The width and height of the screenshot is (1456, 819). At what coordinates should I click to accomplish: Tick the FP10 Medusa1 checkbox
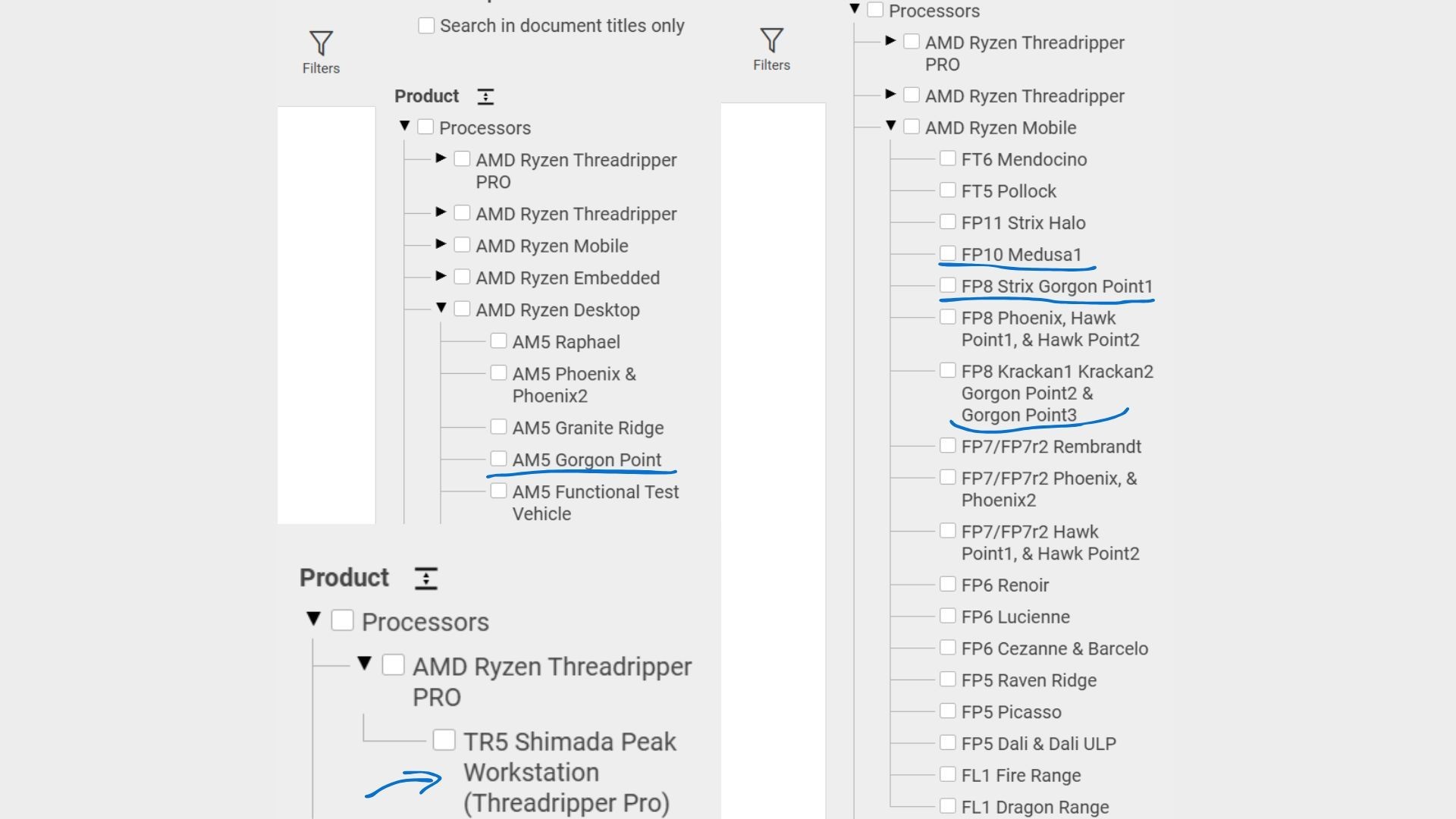click(947, 253)
